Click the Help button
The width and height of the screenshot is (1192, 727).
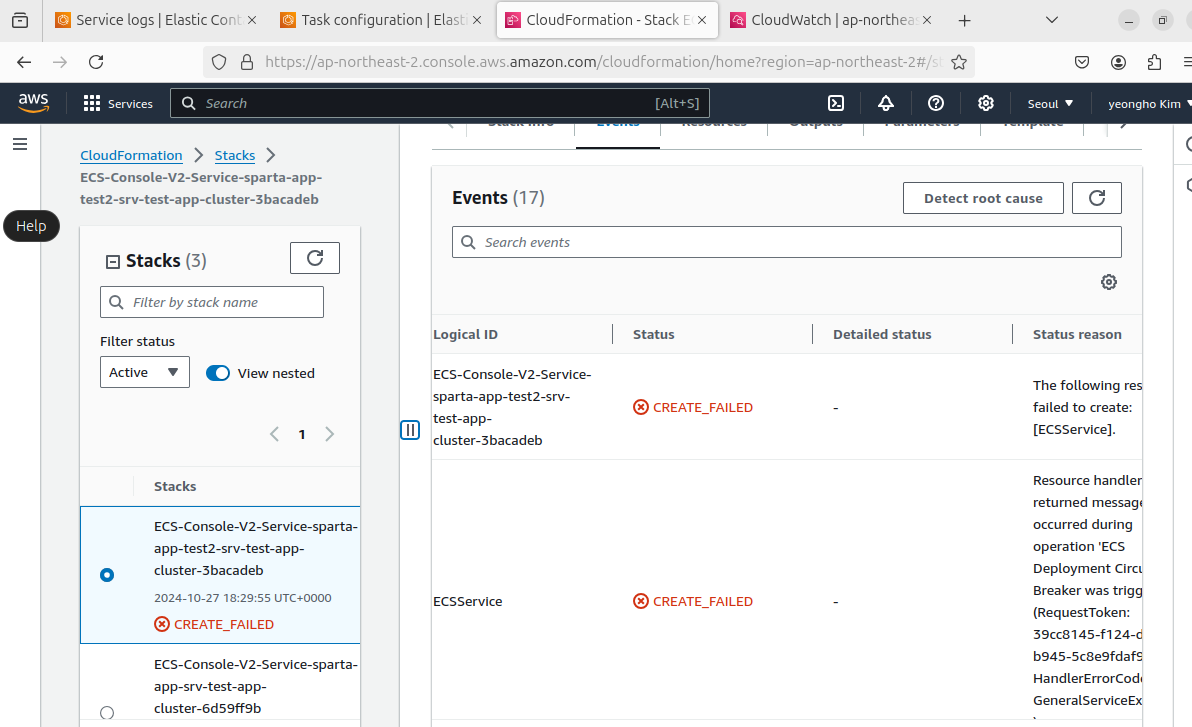pyautogui.click(x=31, y=226)
